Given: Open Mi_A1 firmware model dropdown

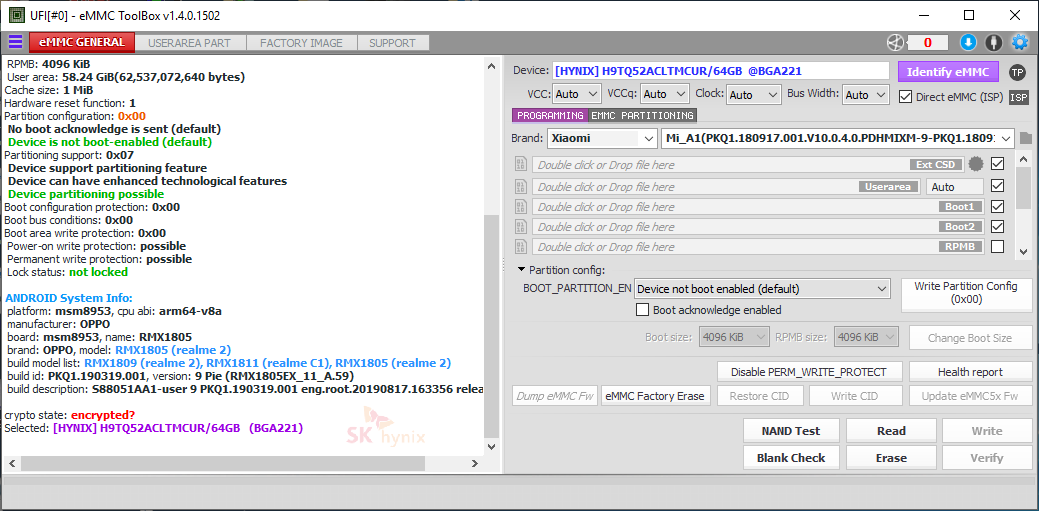Looking at the screenshot, I should [x=838, y=139].
